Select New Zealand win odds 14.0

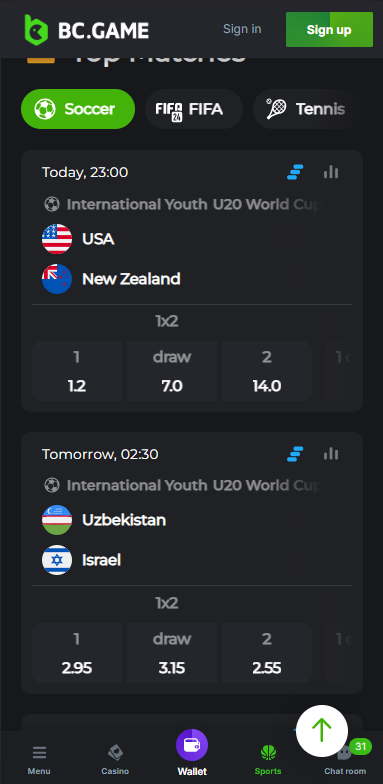coord(267,371)
